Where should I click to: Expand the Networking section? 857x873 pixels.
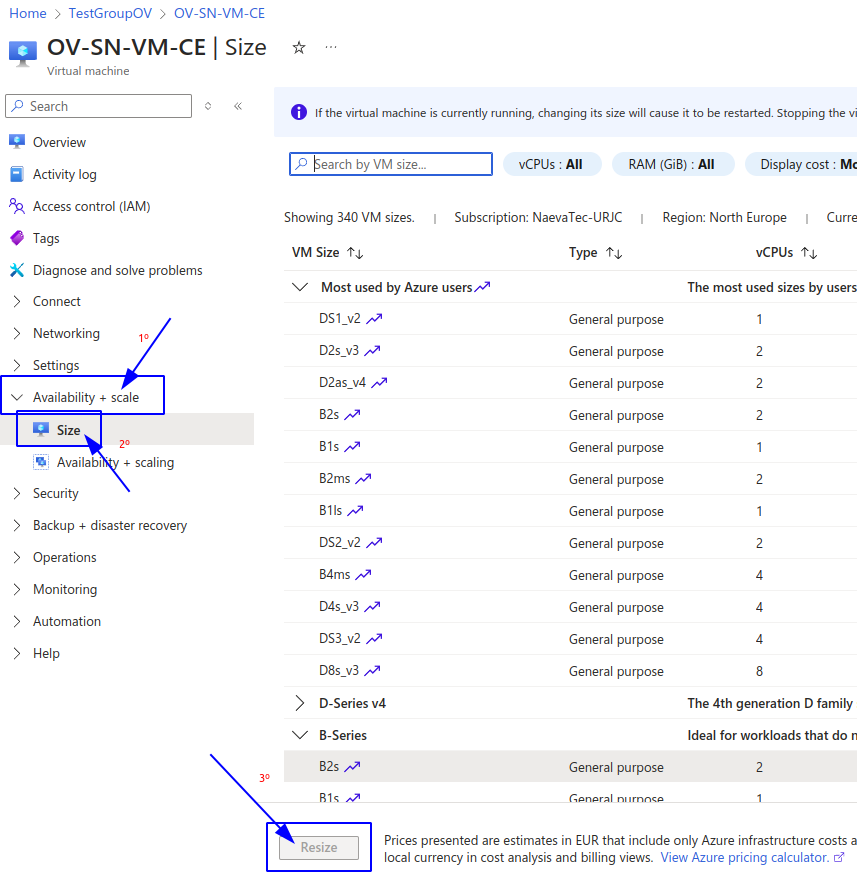[x=66, y=333]
